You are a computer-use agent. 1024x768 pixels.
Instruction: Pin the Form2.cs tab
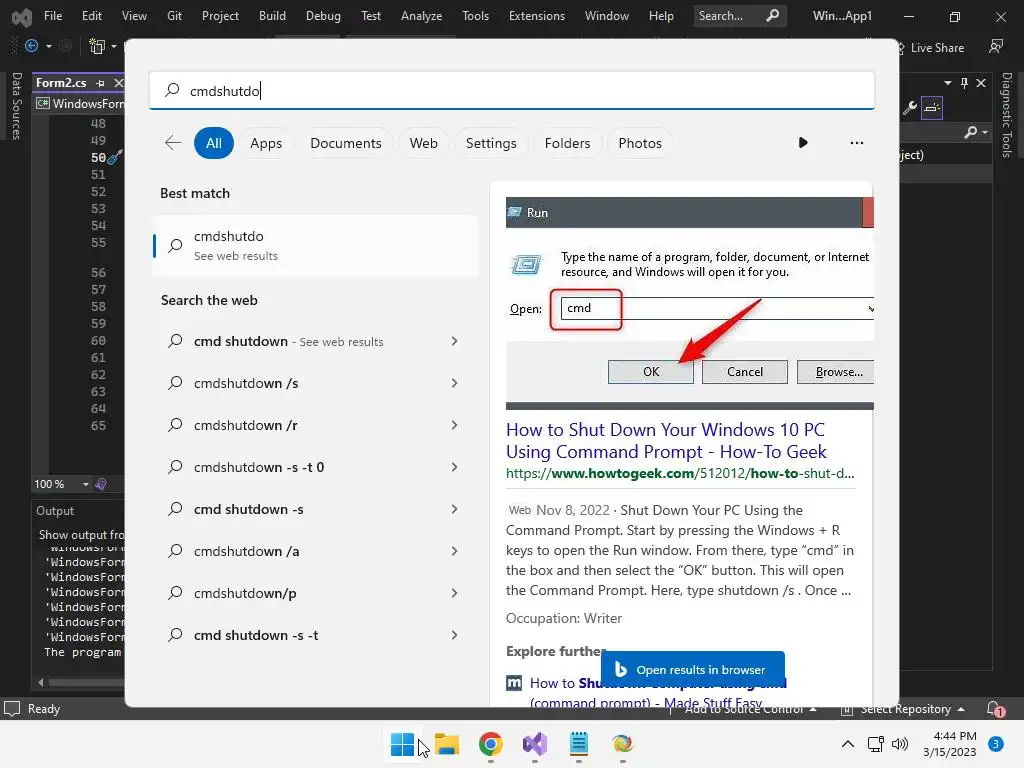[100, 83]
